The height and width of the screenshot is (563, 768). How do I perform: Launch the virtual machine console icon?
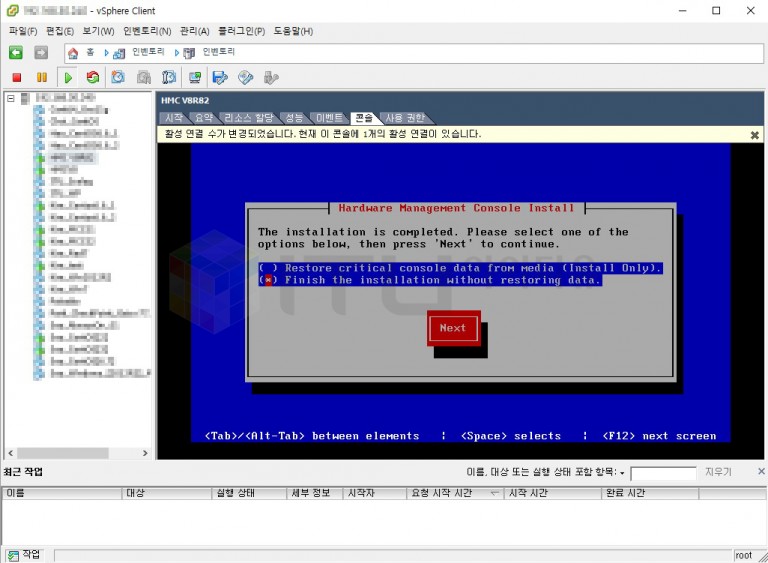coord(195,77)
